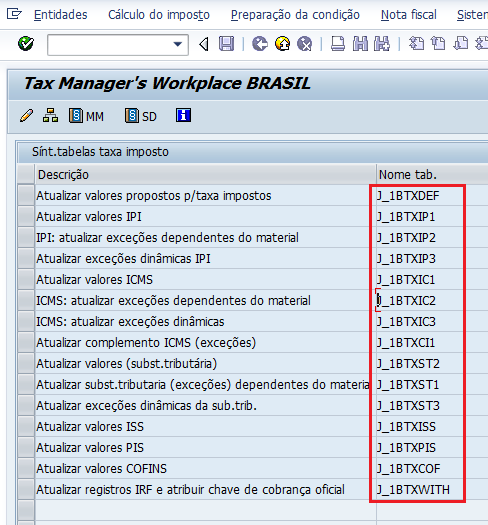Click the green Back arrow icon
The height and width of the screenshot is (525, 488).
click(260, 44)
